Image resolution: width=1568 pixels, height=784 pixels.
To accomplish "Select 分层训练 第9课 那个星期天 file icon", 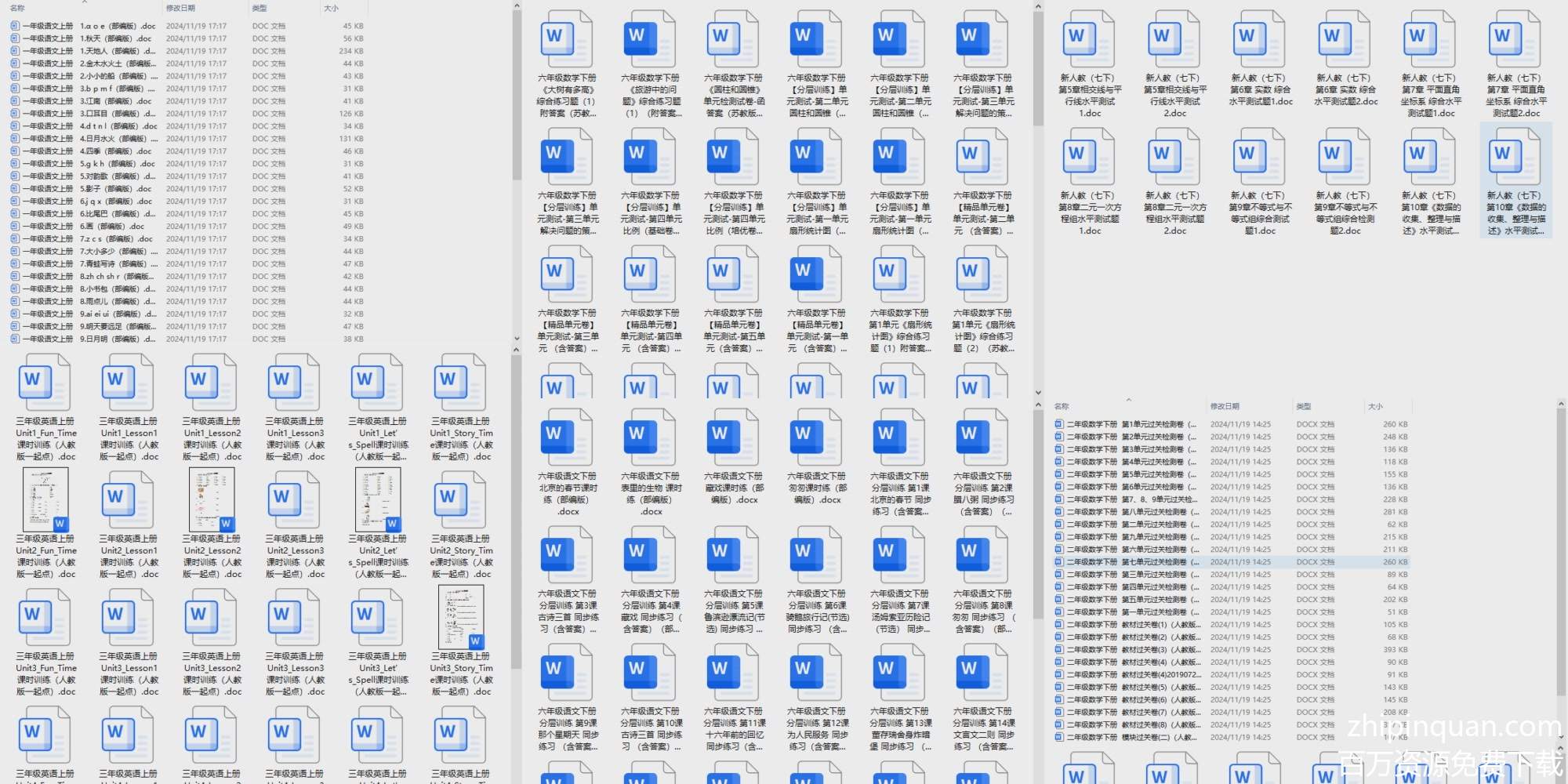I will 566,672.
